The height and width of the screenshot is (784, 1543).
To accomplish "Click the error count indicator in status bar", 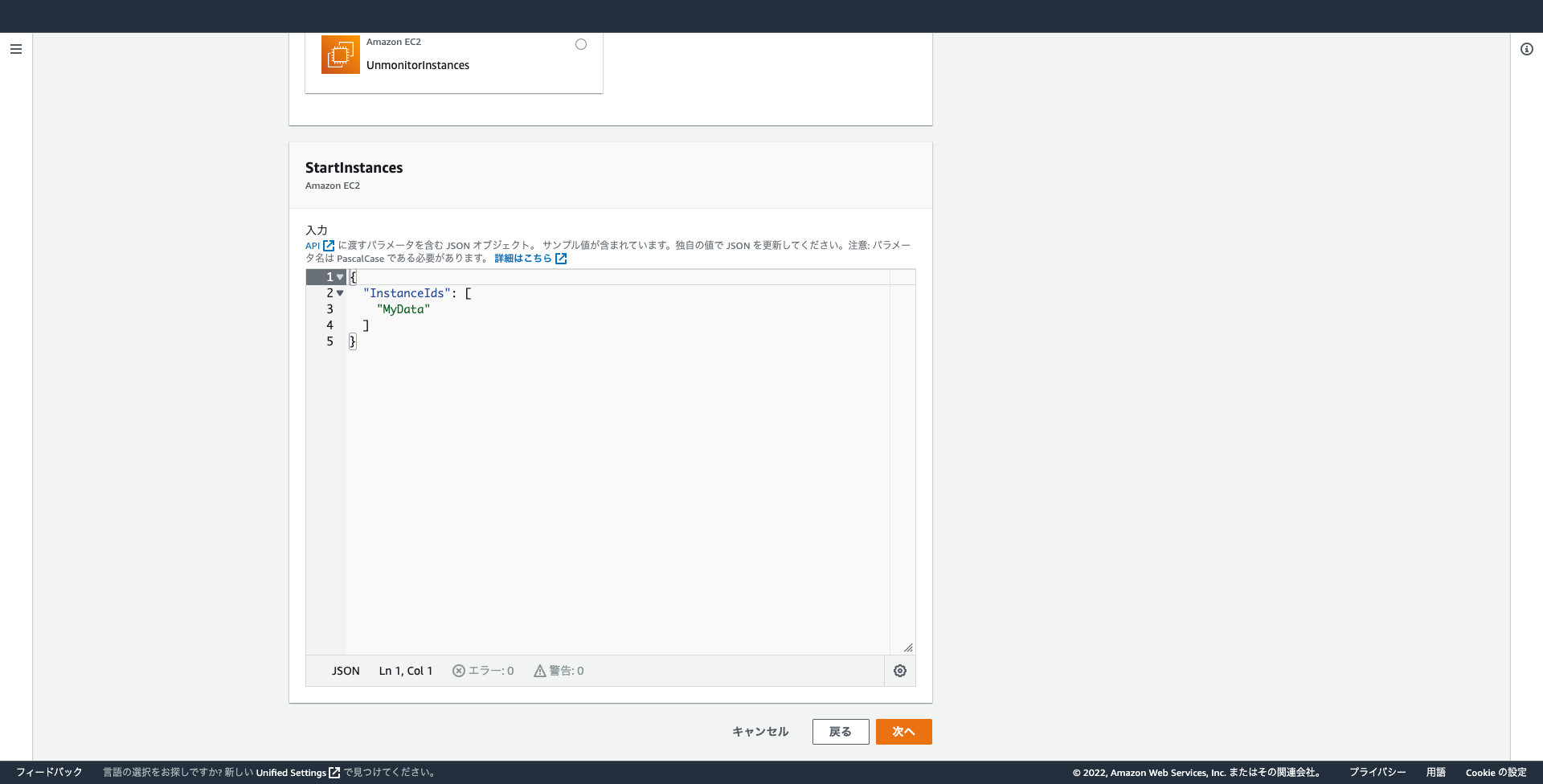I will 483,671.
